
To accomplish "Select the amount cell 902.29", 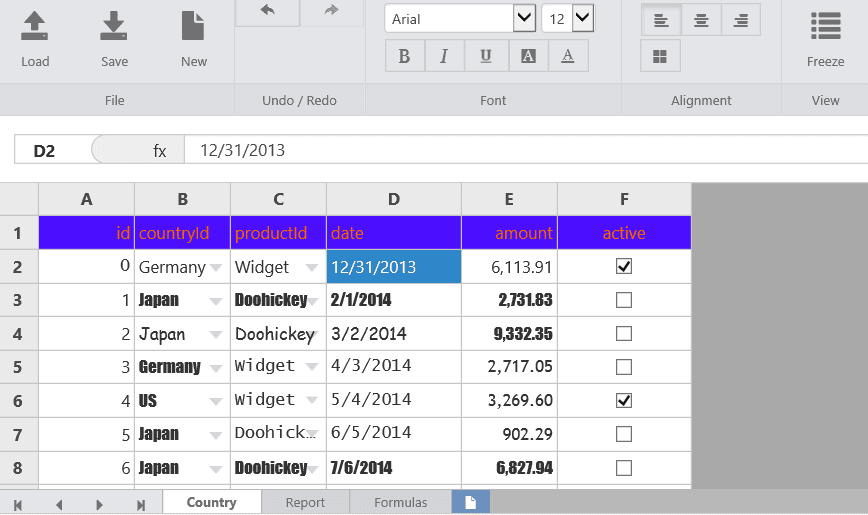I will coord(509,434).
